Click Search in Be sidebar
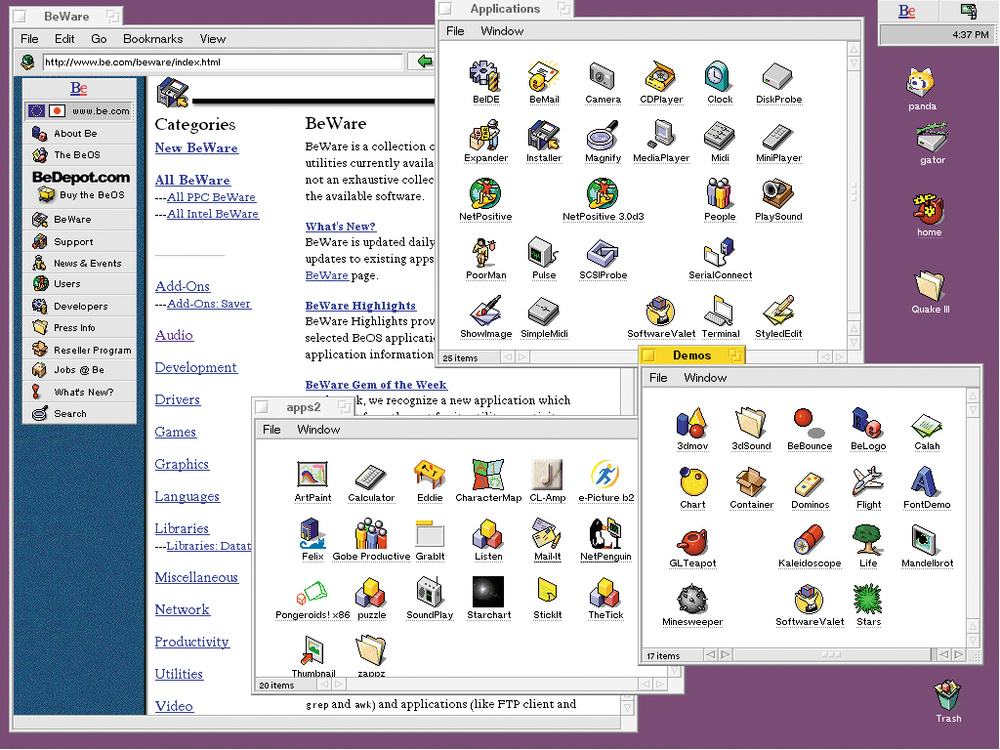The height and width of the screenshot is (750, 1000). point(80,413)
